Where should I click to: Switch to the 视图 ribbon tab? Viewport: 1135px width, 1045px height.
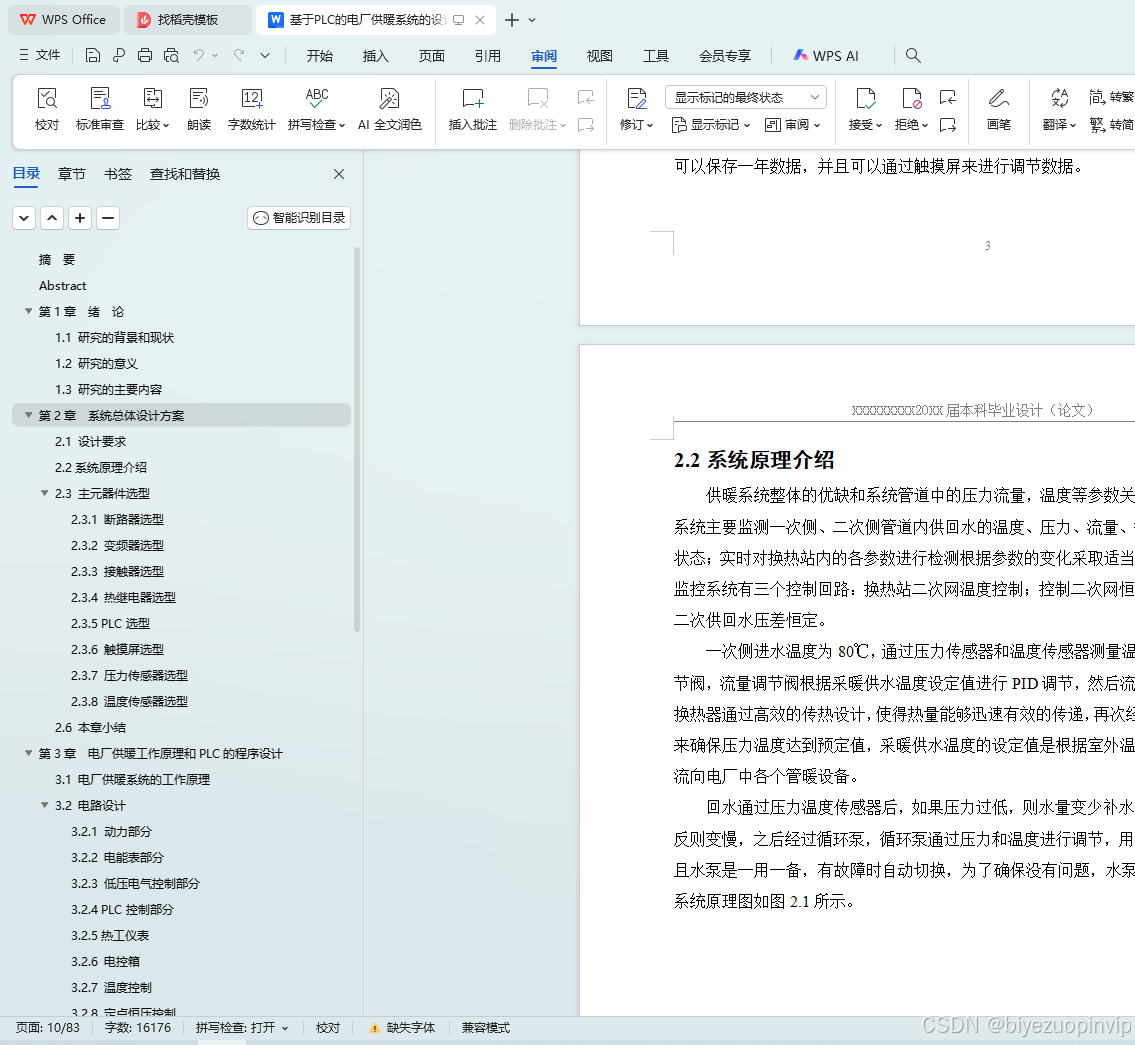[x=599, y=56]
